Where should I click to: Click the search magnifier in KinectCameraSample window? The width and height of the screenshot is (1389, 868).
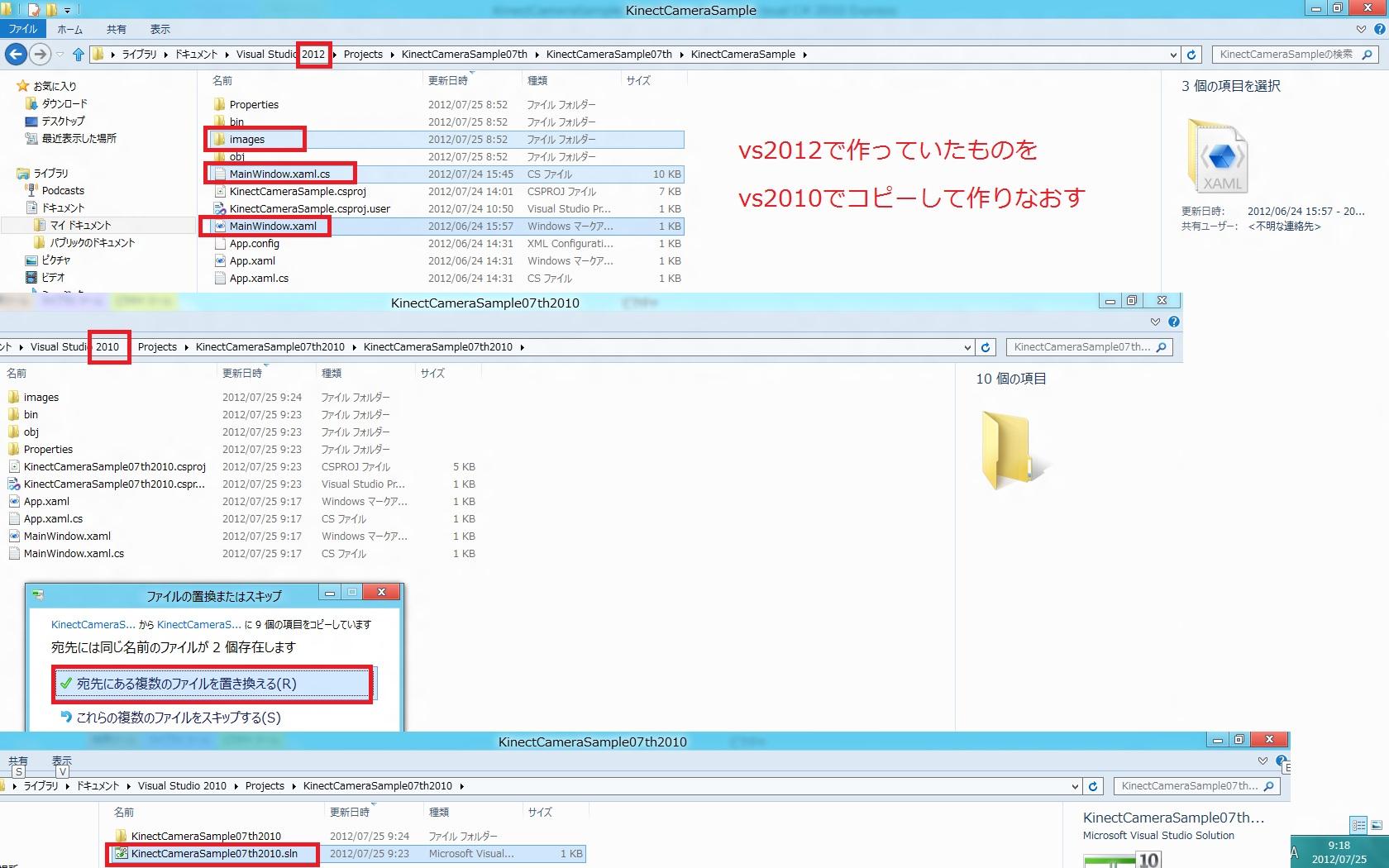tap(1367, 55)
